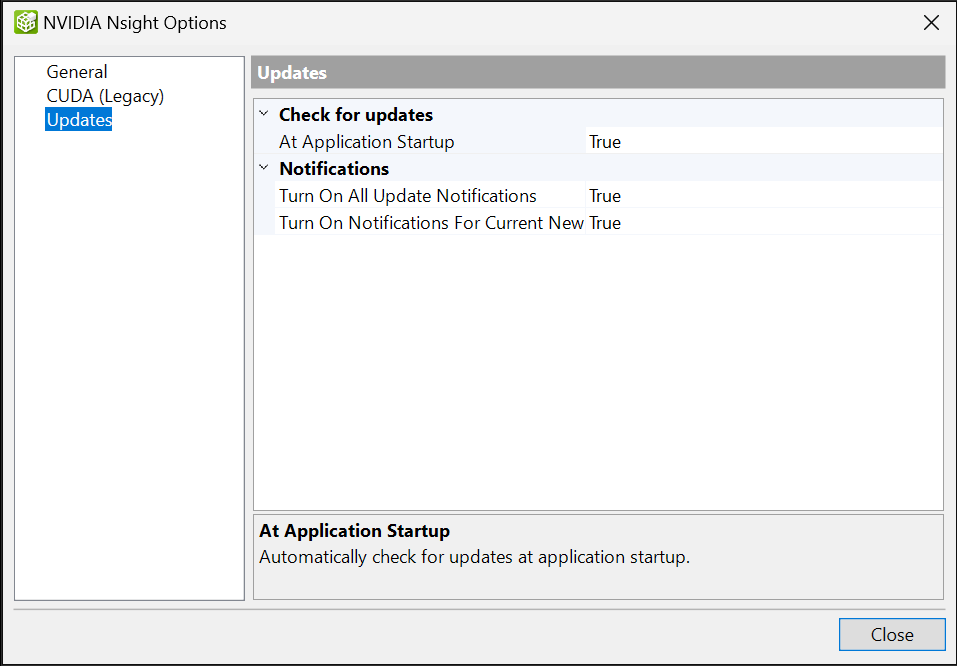The height and width of the screenshot is (666, 957).
Task: Click the NVIDIA Nsight Options window title
Action: (x=135, y=23)
